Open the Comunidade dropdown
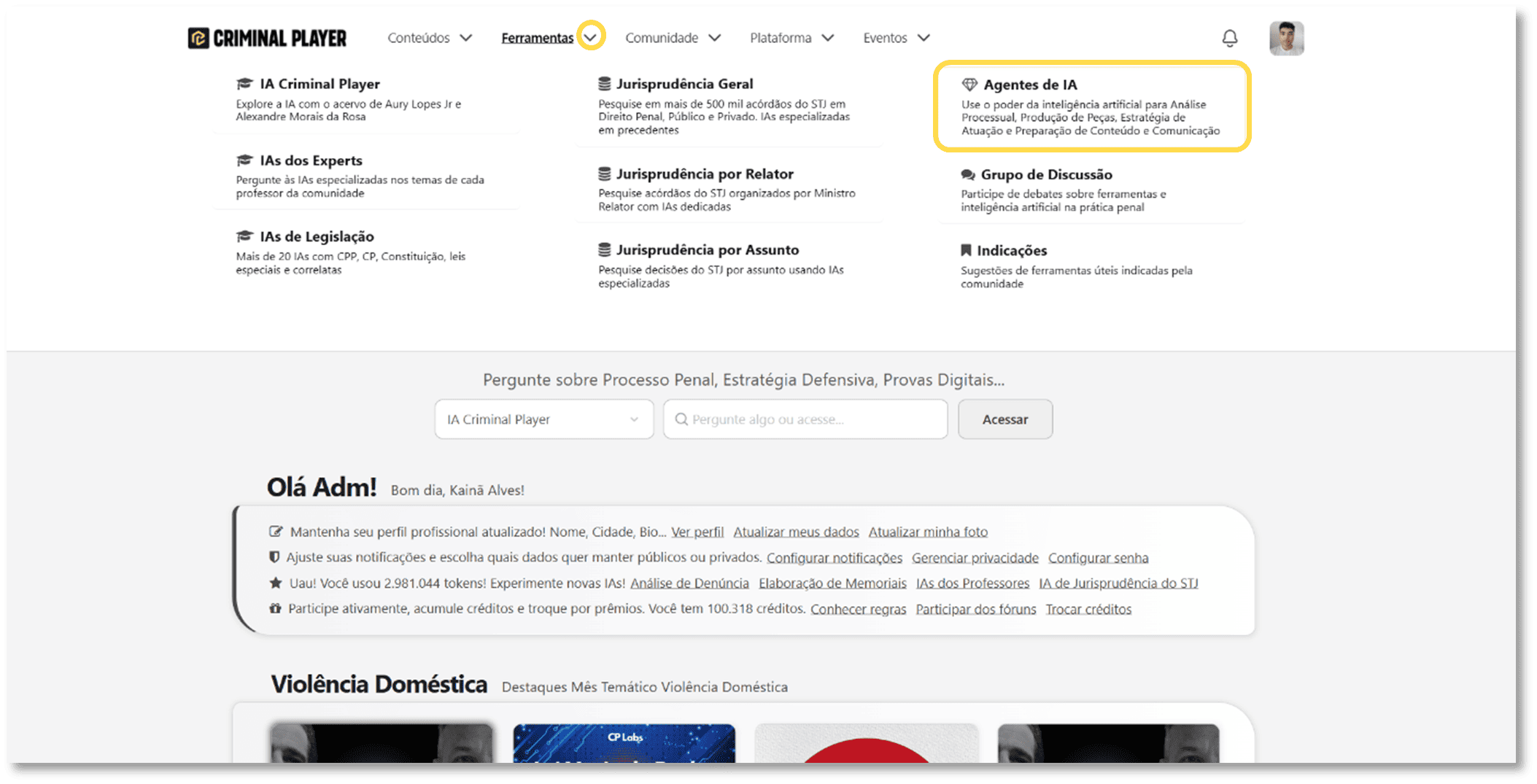This screenshot has height=784, width=1537. [x=673, y=37]
